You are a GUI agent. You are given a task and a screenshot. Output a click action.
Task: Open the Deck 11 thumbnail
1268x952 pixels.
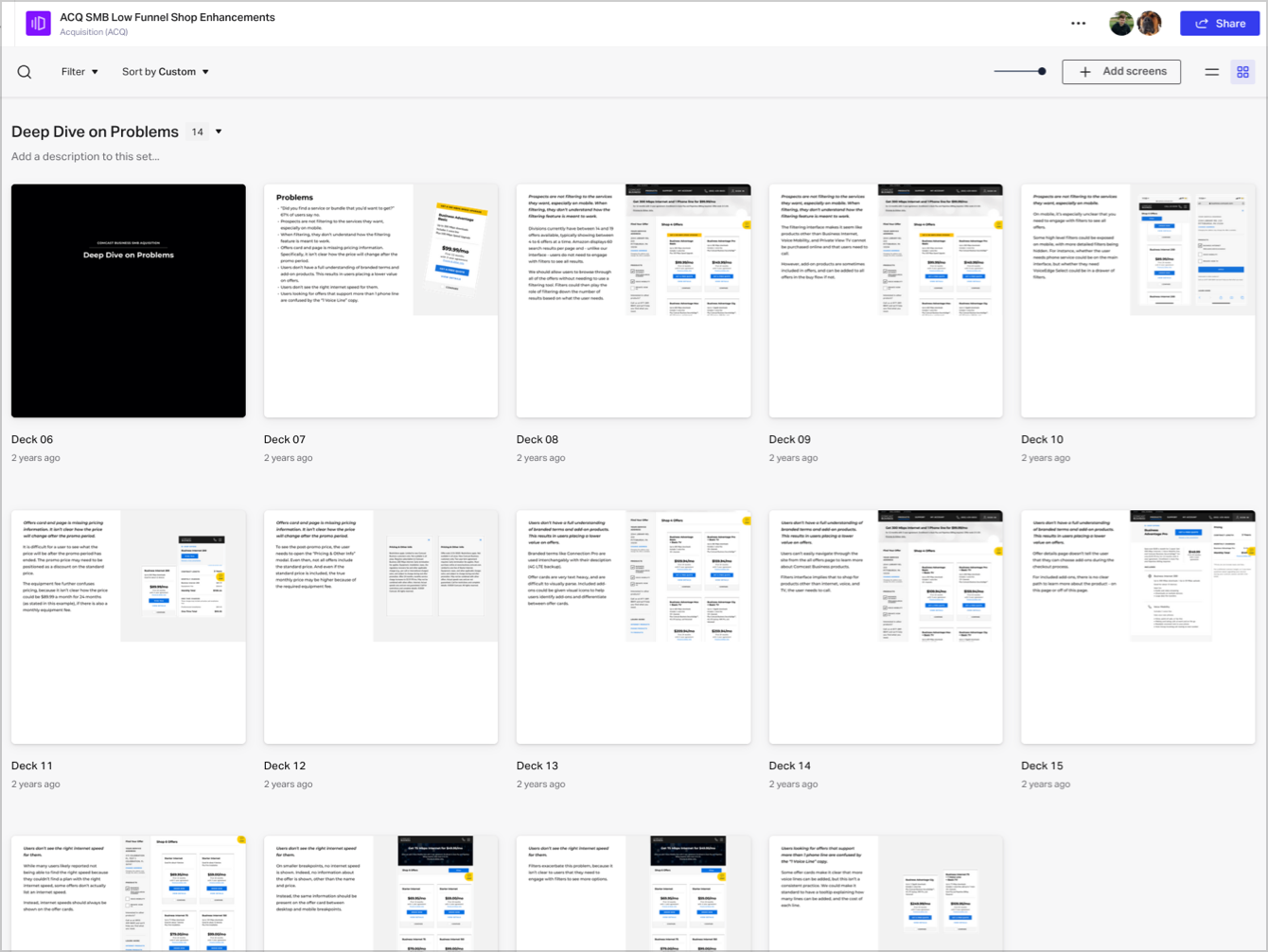pos(129,627)
